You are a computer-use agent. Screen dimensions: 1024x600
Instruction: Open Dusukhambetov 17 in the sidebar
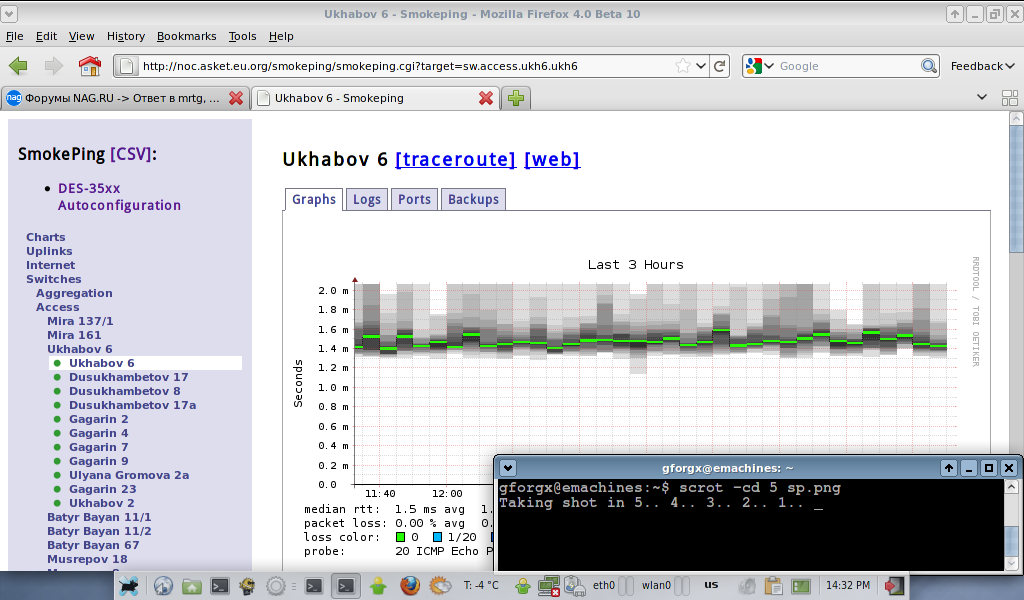point(128,377)
